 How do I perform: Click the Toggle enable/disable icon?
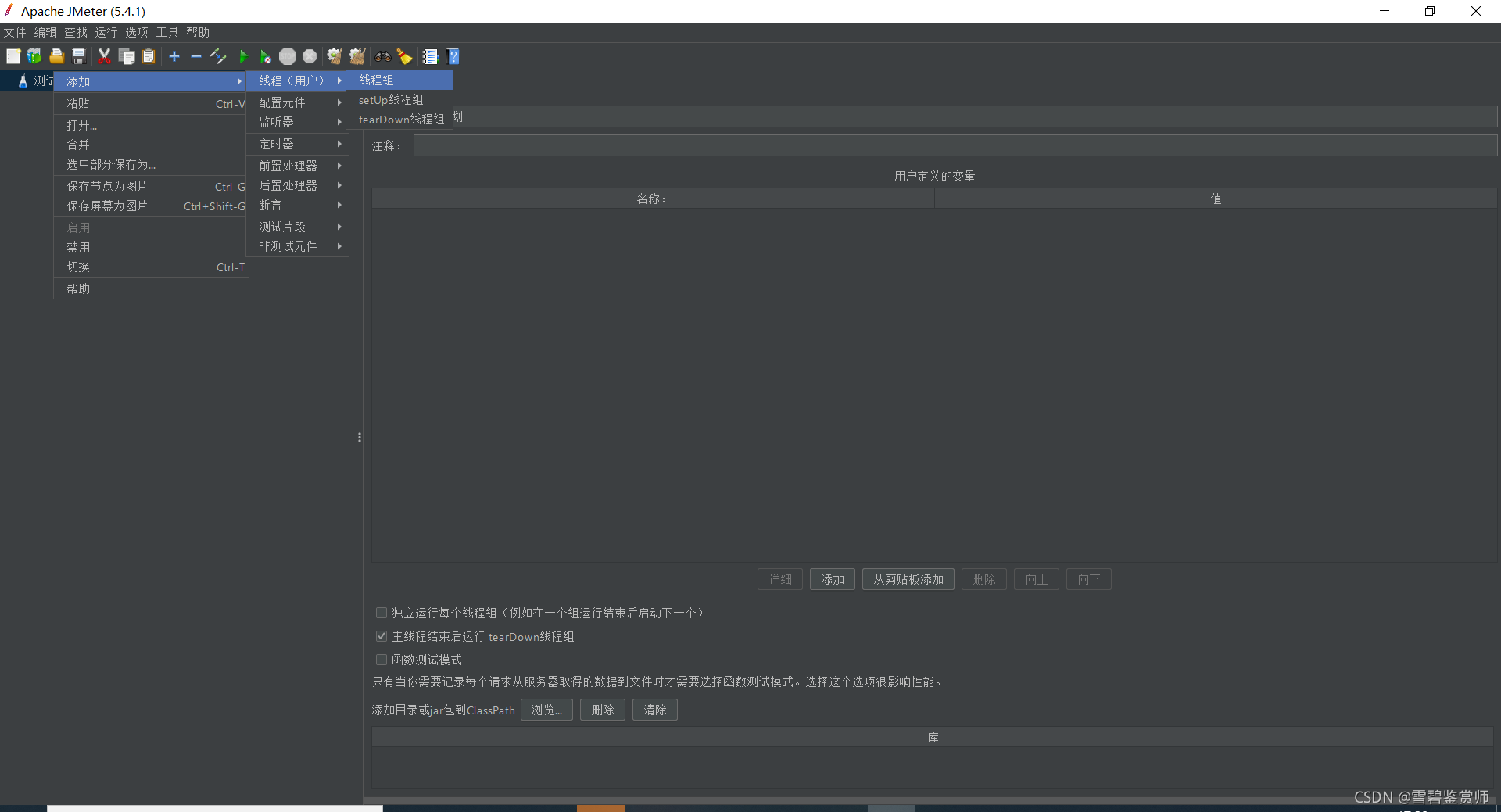click(x=218, y=56)
